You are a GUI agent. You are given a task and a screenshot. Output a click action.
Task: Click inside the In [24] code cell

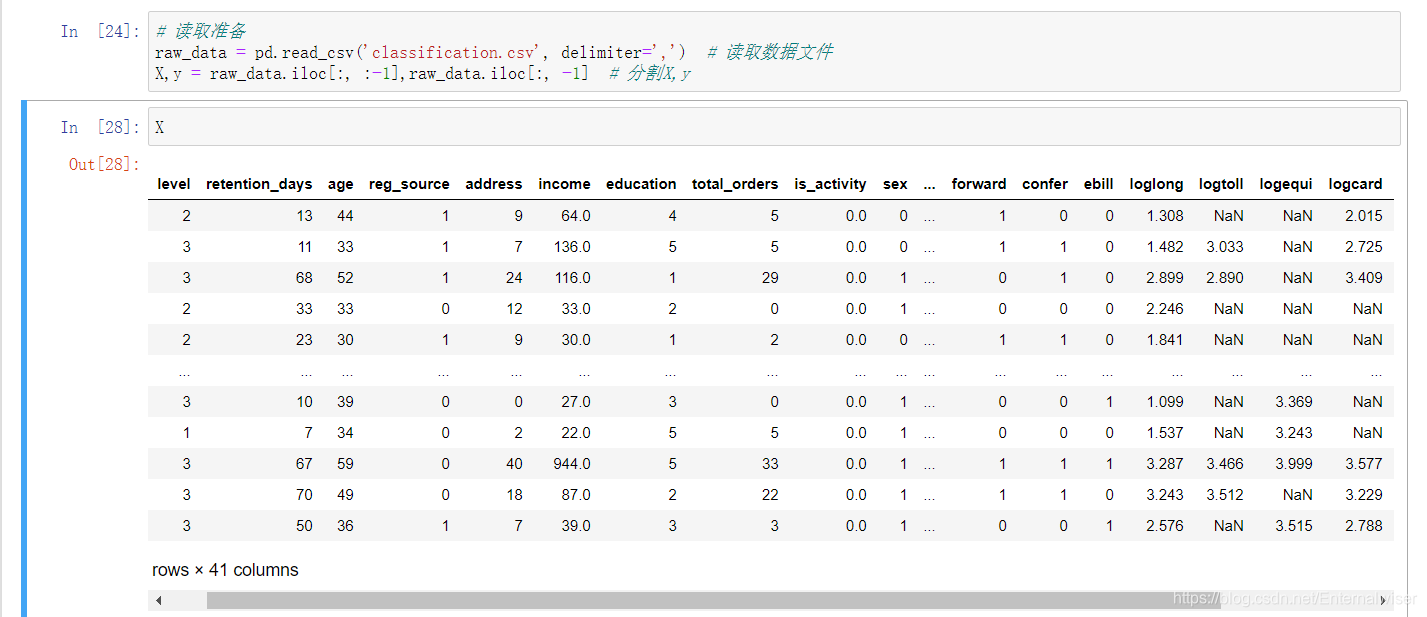click(774, 52)
